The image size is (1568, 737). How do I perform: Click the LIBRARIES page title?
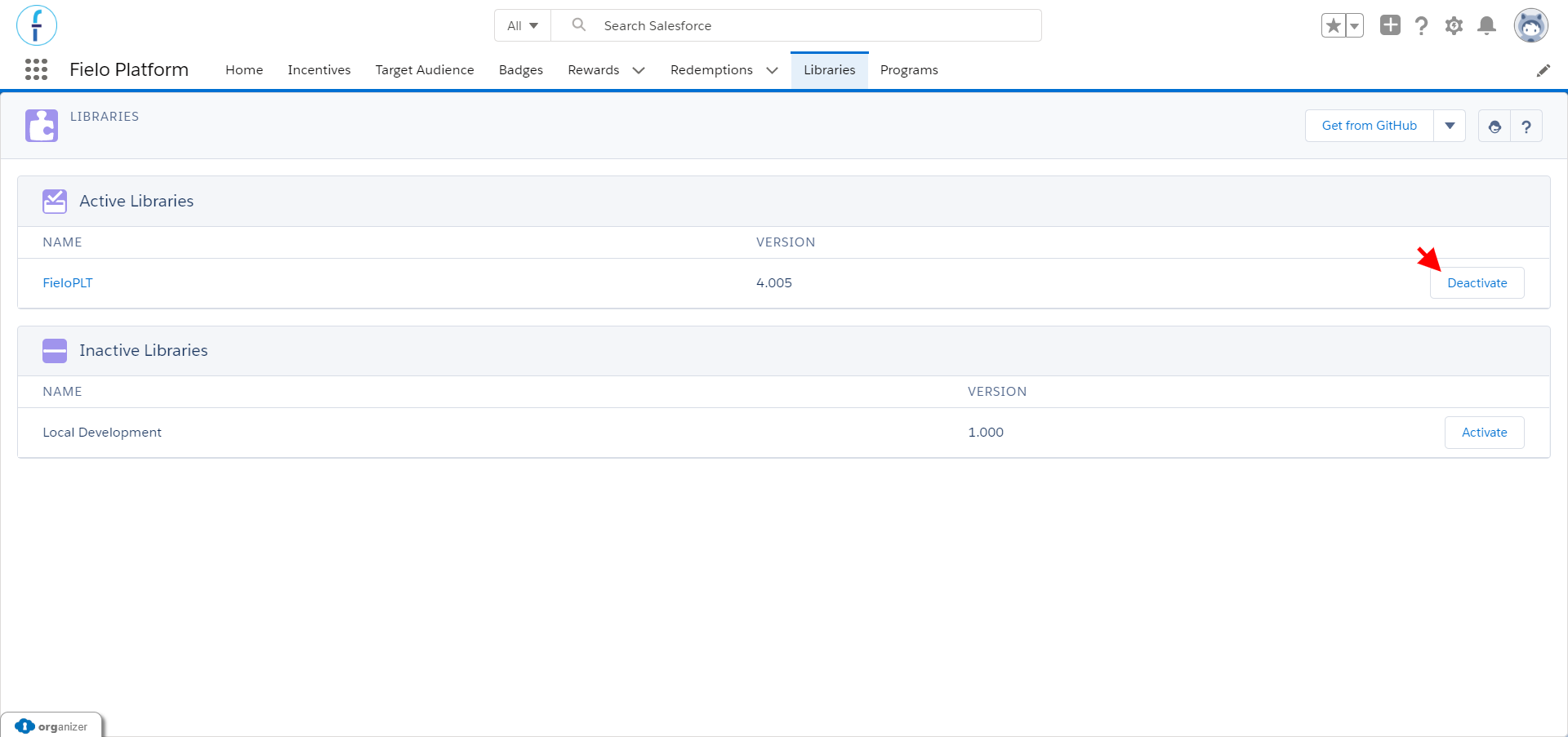pos(105,117)
